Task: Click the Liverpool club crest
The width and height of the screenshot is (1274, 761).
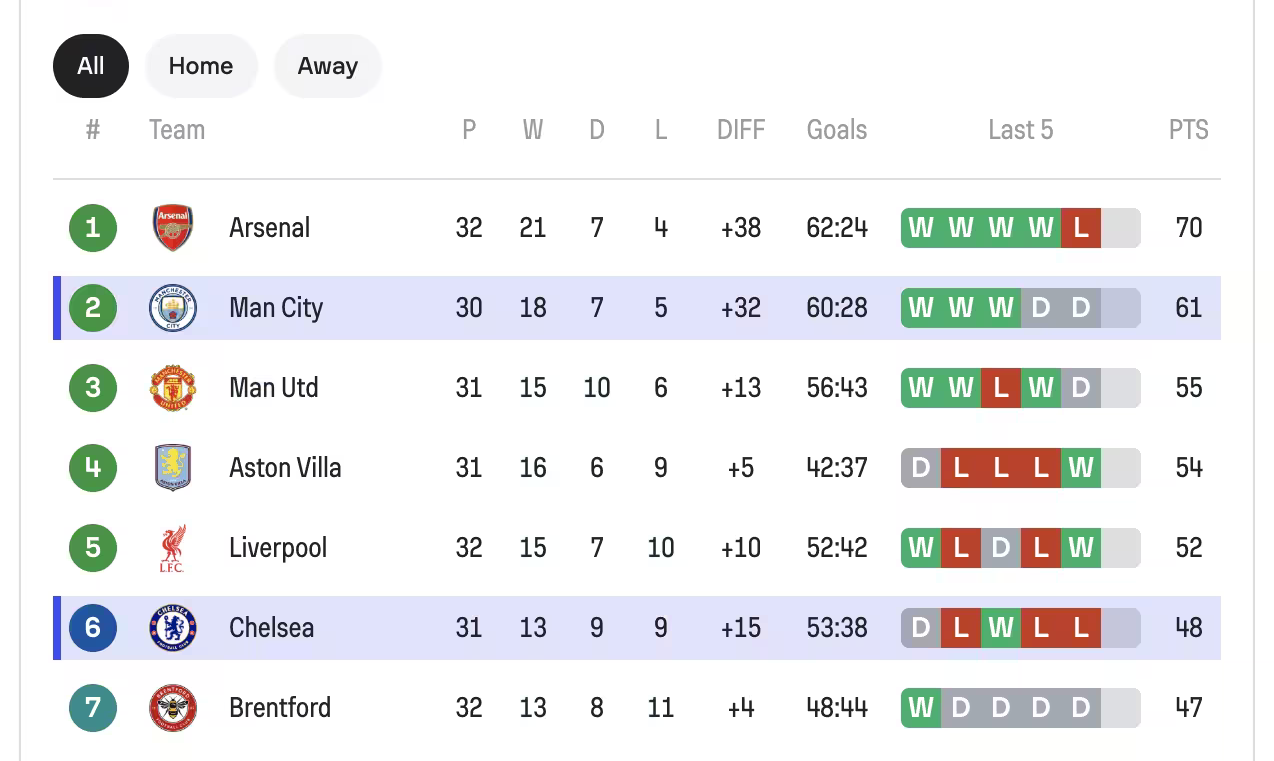Action: click(173, 548)
